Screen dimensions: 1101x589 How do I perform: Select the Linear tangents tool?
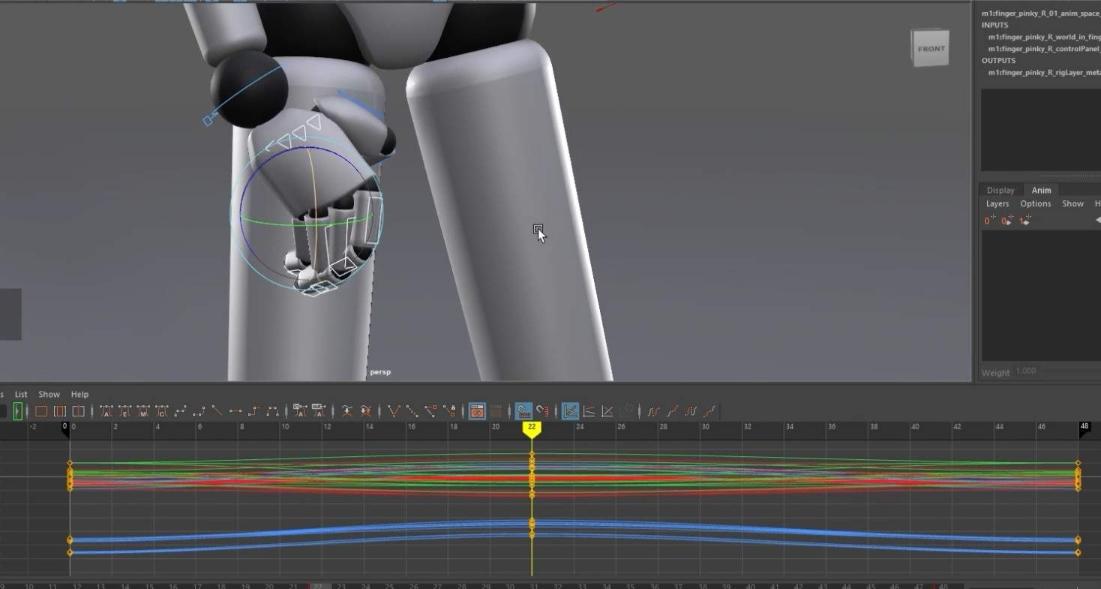coord(215,411)
